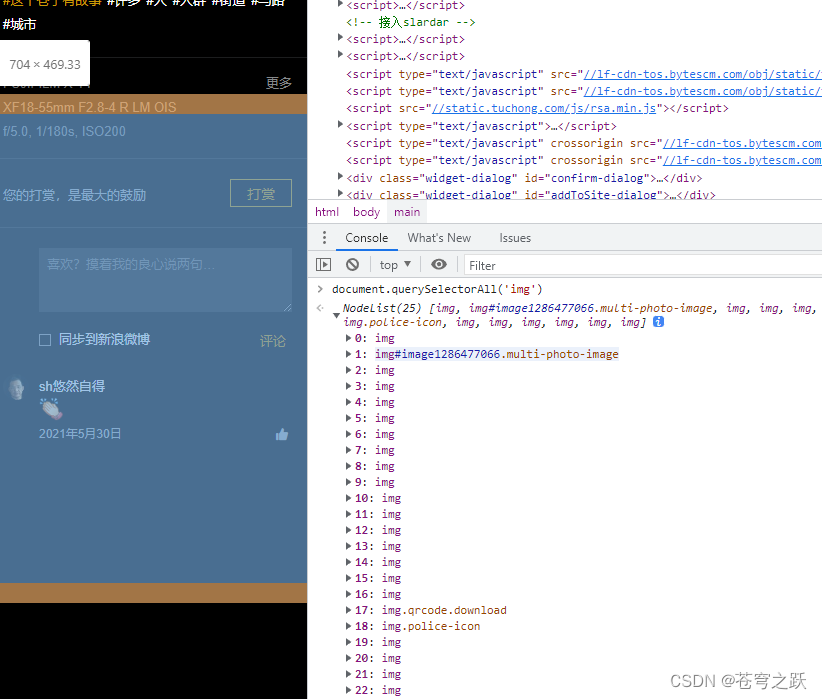Focus the console Filter input field

point(643,265)
